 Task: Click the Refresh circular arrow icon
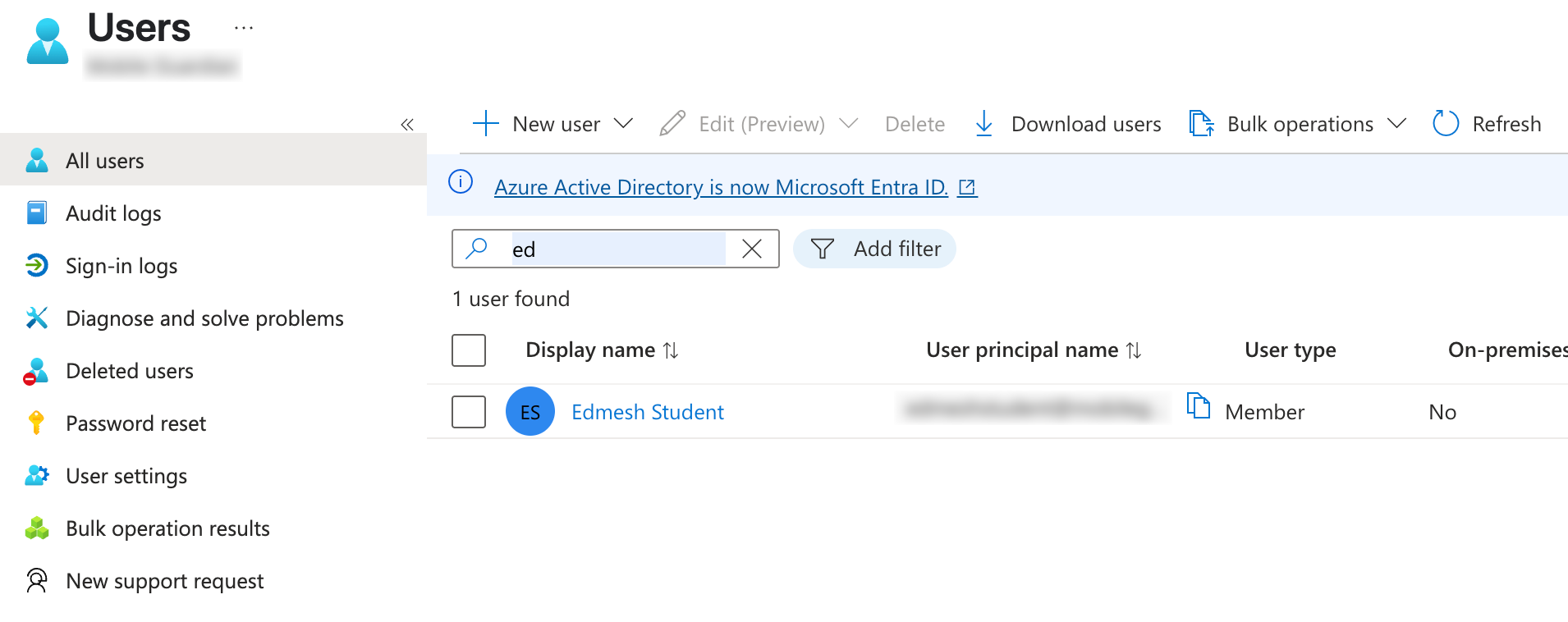point(1445,124)
